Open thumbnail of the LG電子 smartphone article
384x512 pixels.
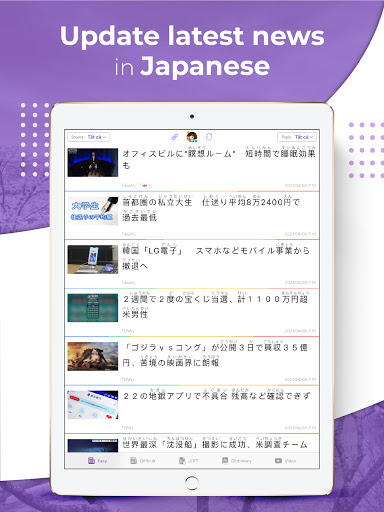click(93, 260)
